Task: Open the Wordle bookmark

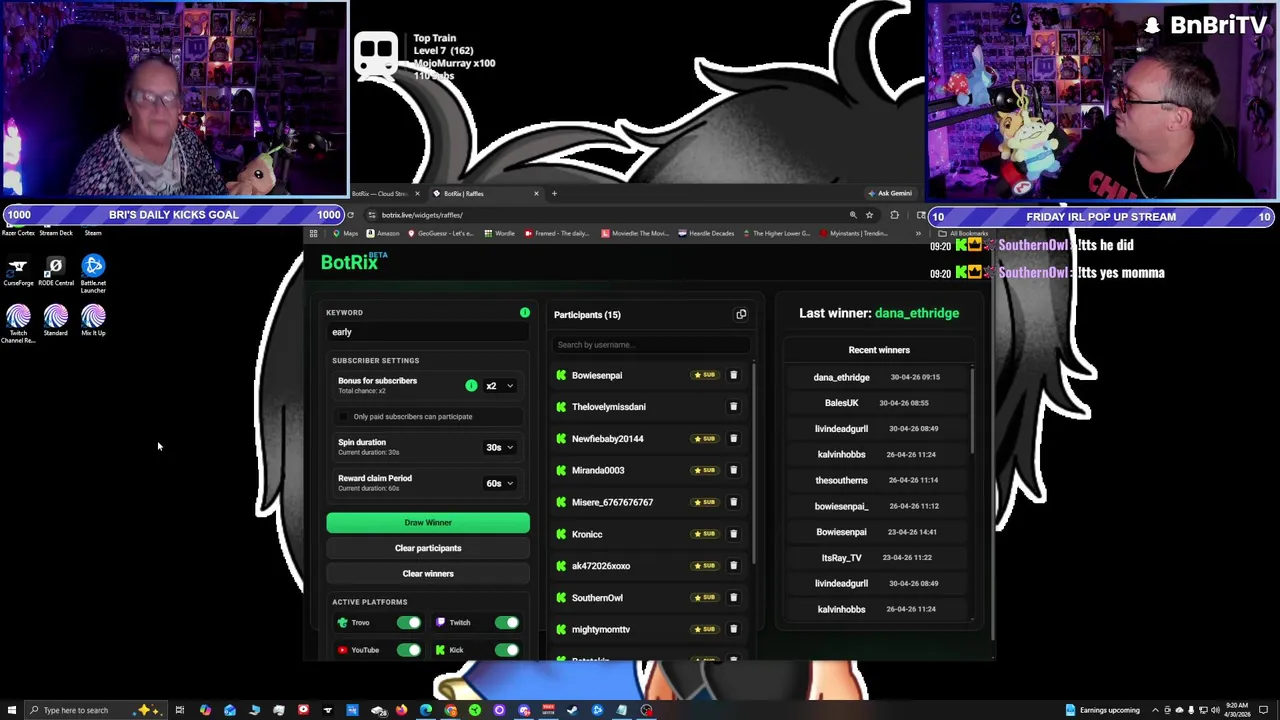Action: (499, 234)
